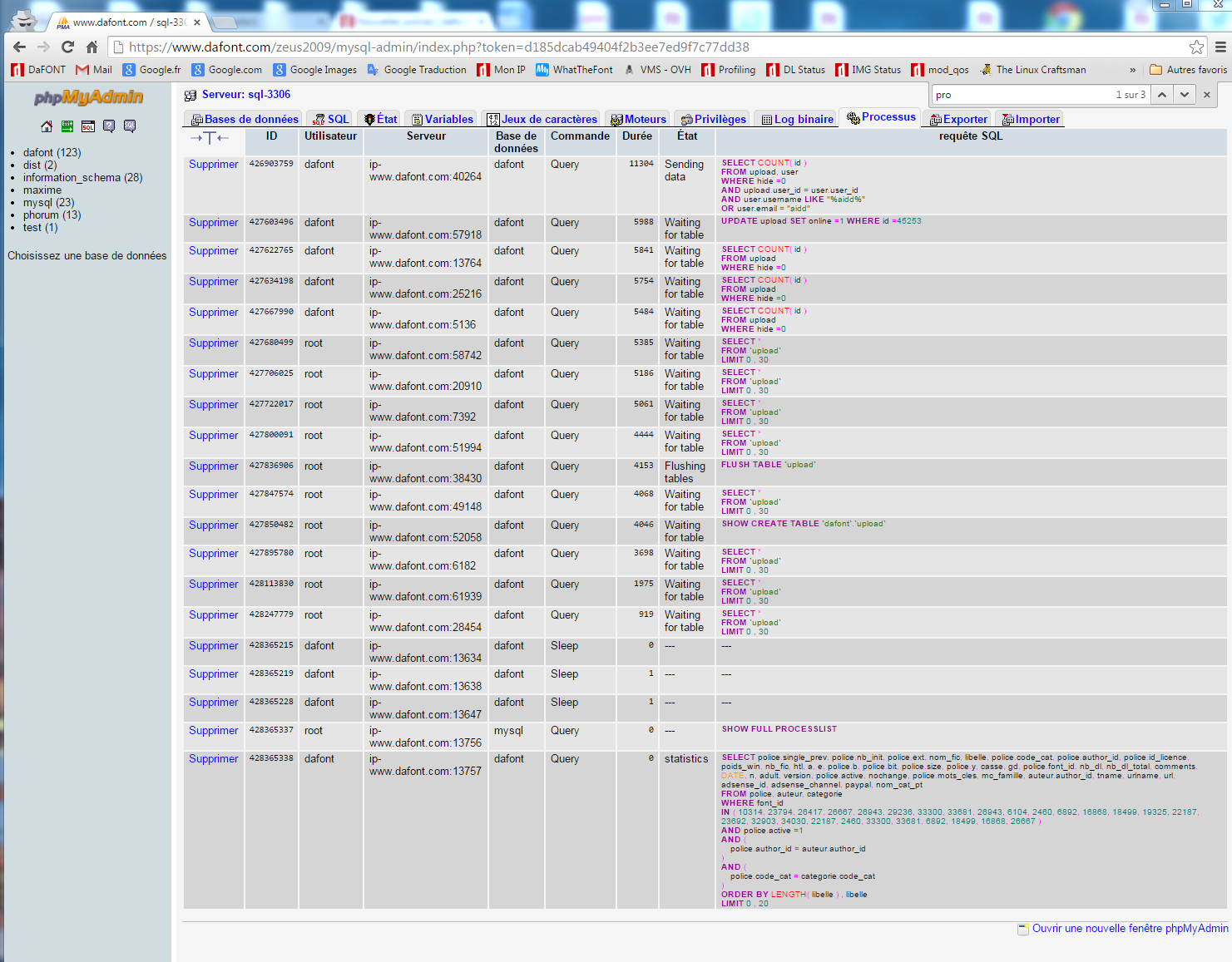Click the full texts toggle arrows icon
Viewport: 1232px width, 962px height.
209,138
